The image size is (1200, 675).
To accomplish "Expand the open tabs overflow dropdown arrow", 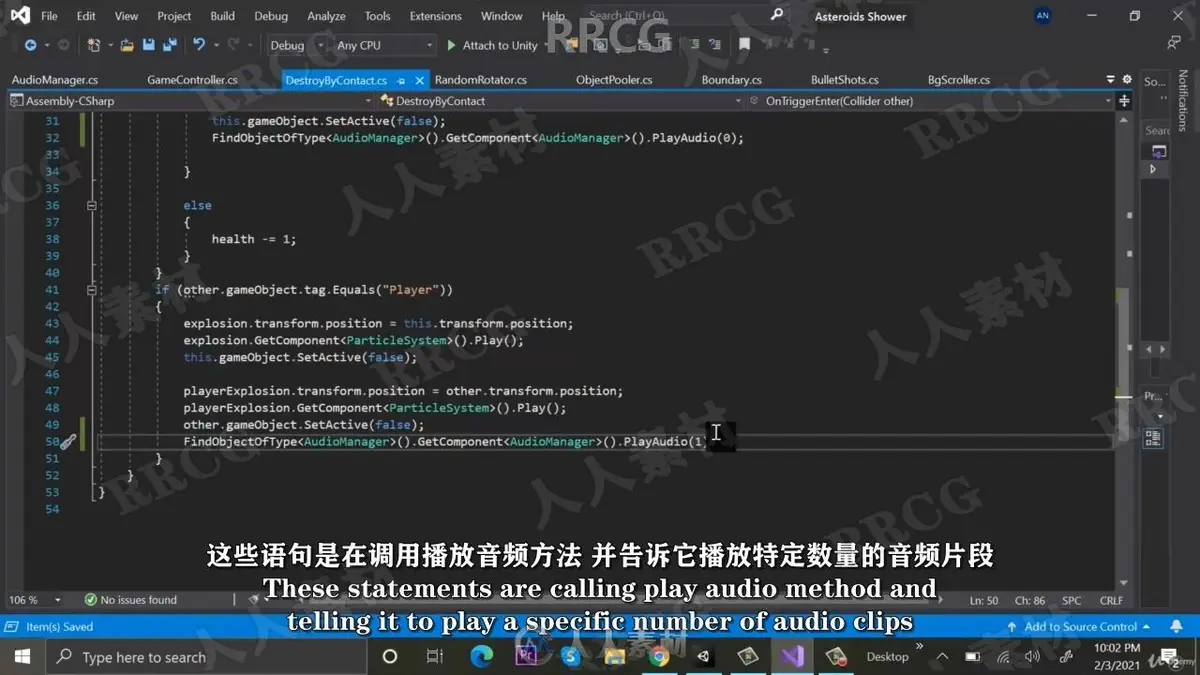I will click(1110, 80).
